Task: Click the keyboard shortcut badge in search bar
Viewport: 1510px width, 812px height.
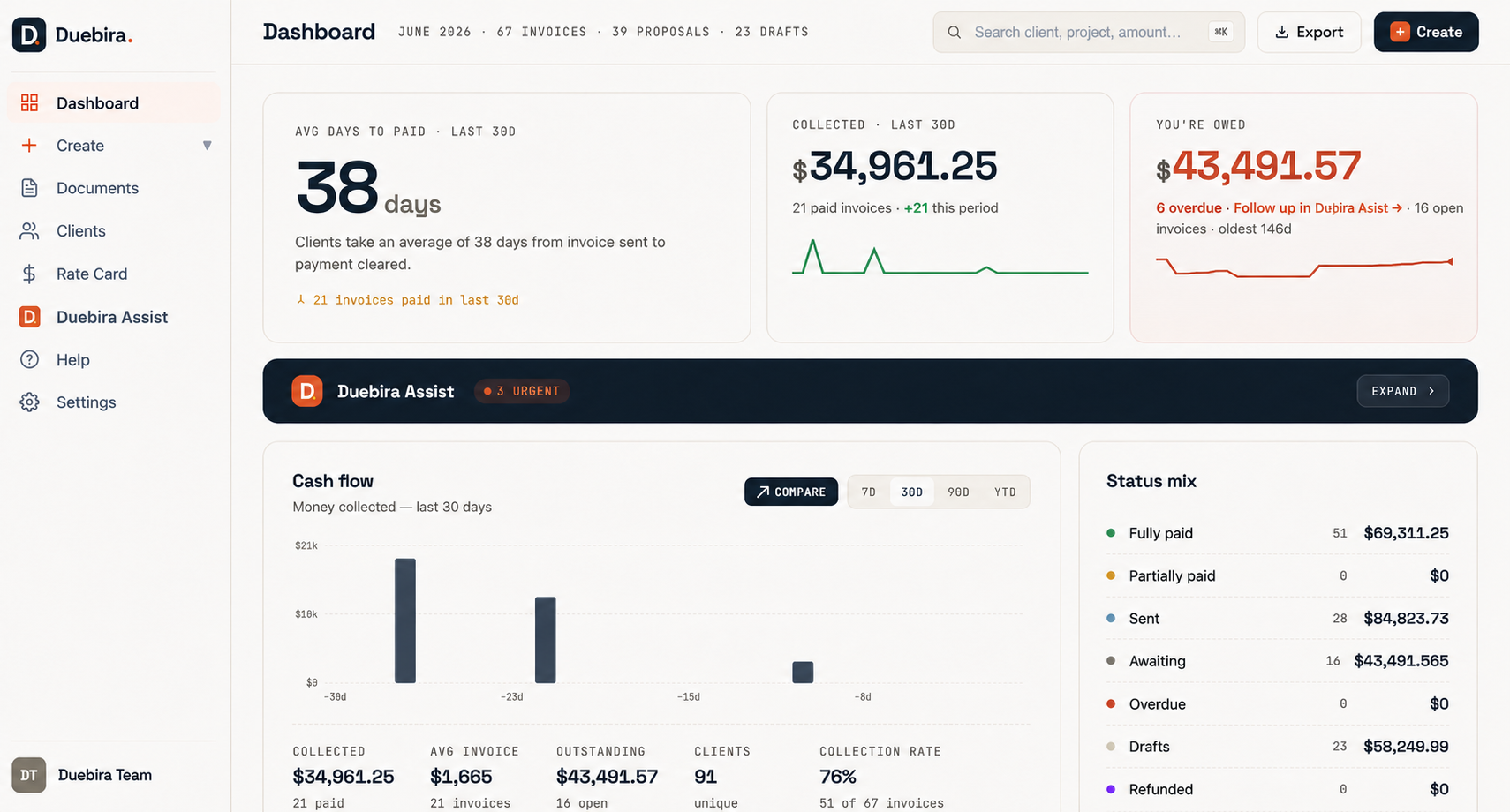Action: click(x=1221, y=32)
